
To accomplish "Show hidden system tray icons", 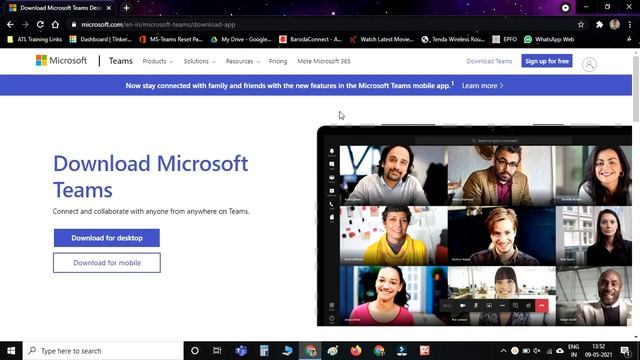I will [503, 351].
